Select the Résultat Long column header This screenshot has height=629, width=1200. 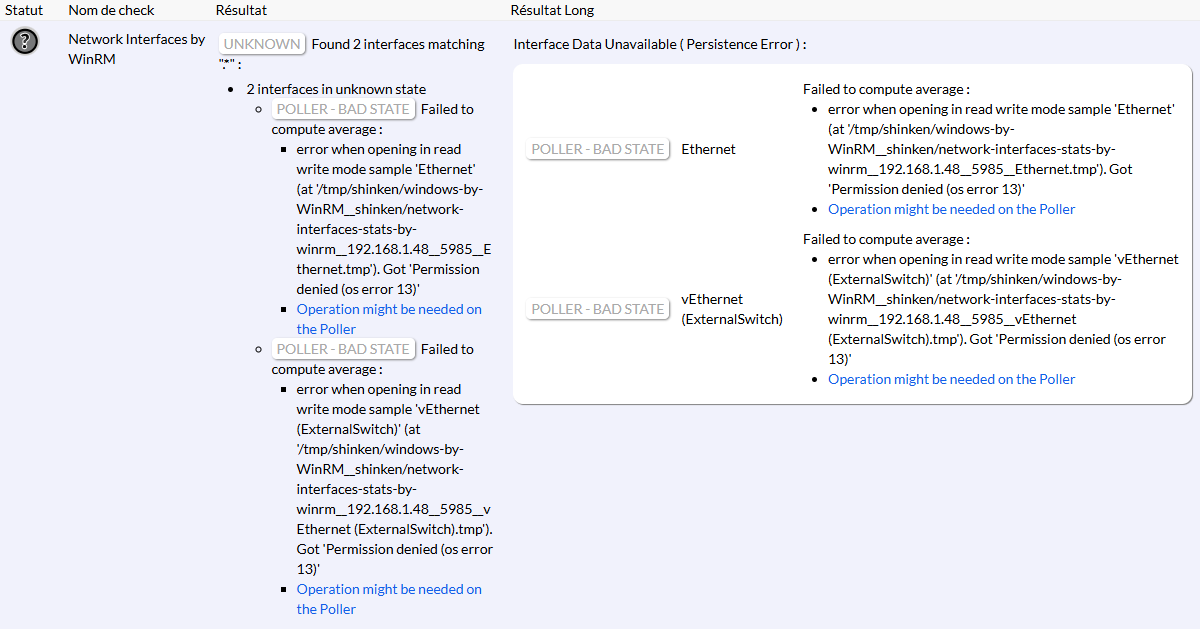(552, 10)
